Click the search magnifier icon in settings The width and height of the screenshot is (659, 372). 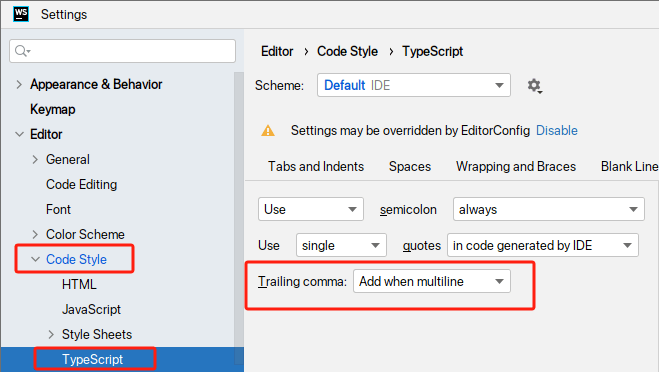(x=21, y=51)
